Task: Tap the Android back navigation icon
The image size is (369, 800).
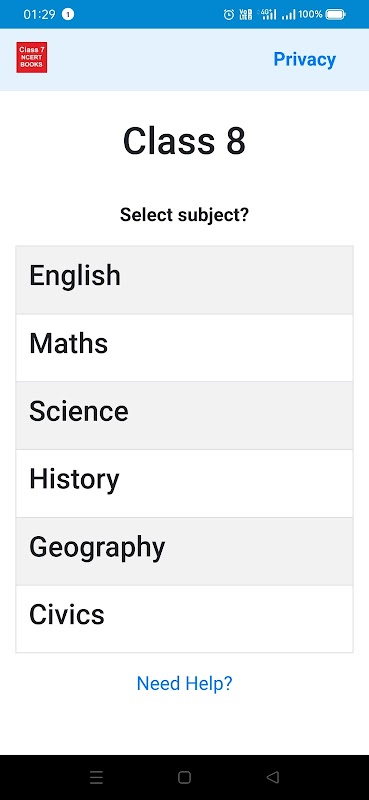Action: point(273,777)
